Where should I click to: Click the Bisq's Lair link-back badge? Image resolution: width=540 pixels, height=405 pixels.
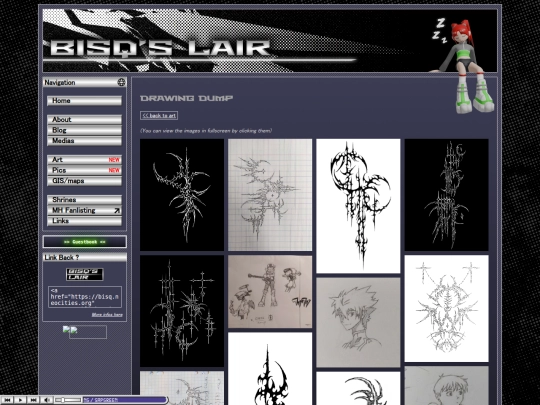(84, 274)
